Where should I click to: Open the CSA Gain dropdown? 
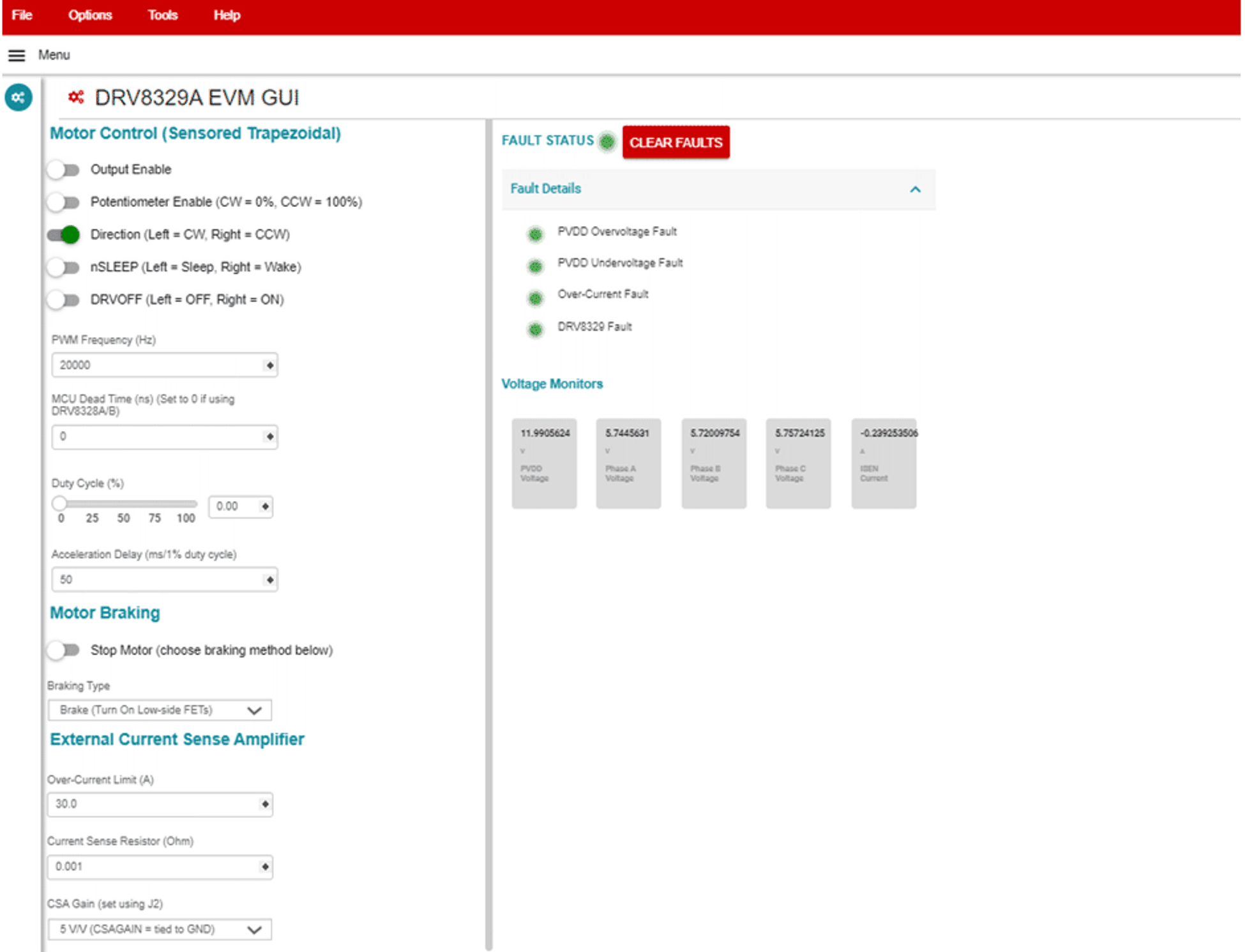point(160,929)
